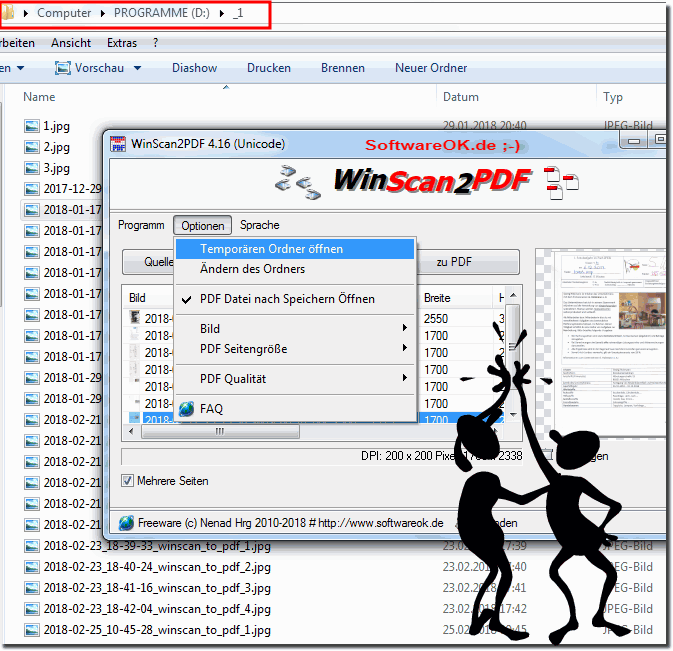Select file 2018-02-23_18-42-04_winscan_to_pdf_4.jpg
673x651 pixels.
coord(157,609)
